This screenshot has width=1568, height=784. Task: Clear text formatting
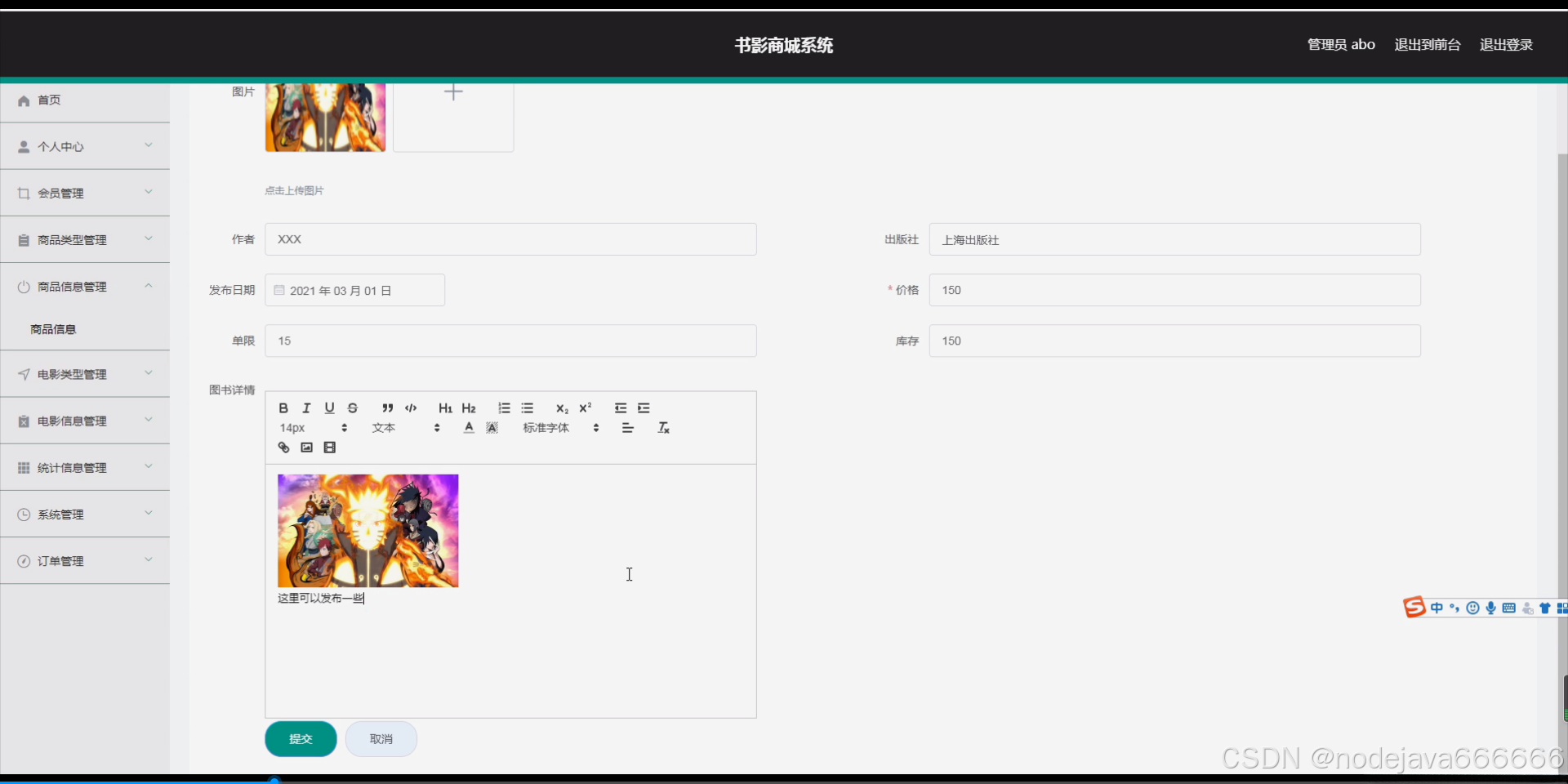click(x=663, y=428)
